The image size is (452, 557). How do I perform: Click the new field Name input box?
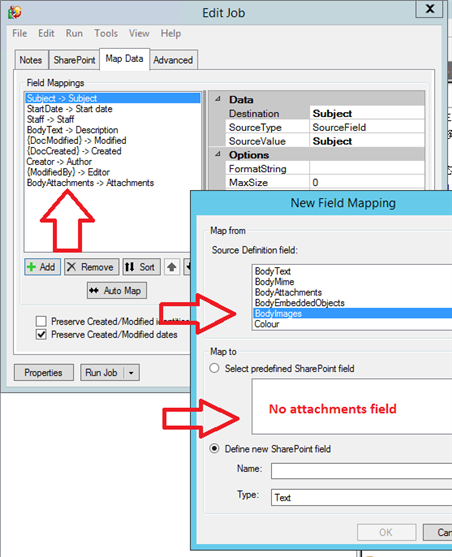coord(361,471)
